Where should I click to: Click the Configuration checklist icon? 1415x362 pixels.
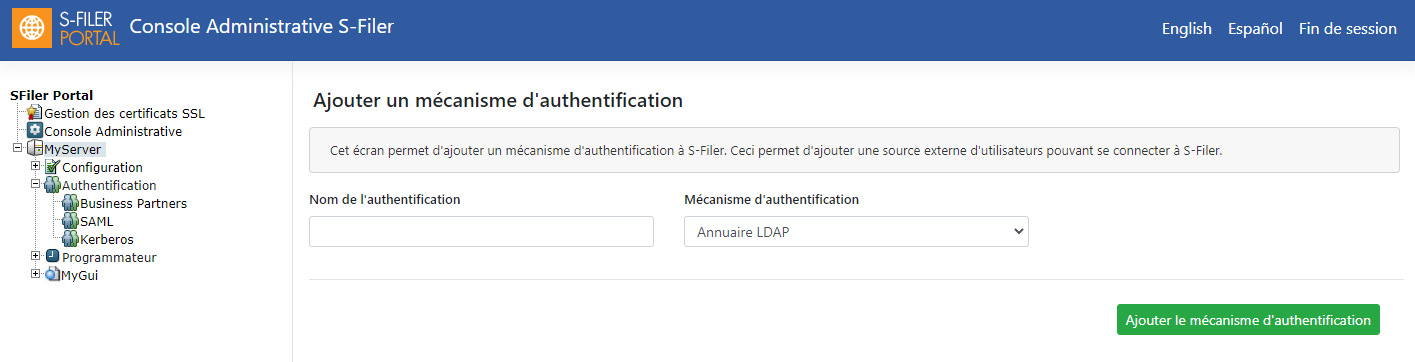(53, 167)
